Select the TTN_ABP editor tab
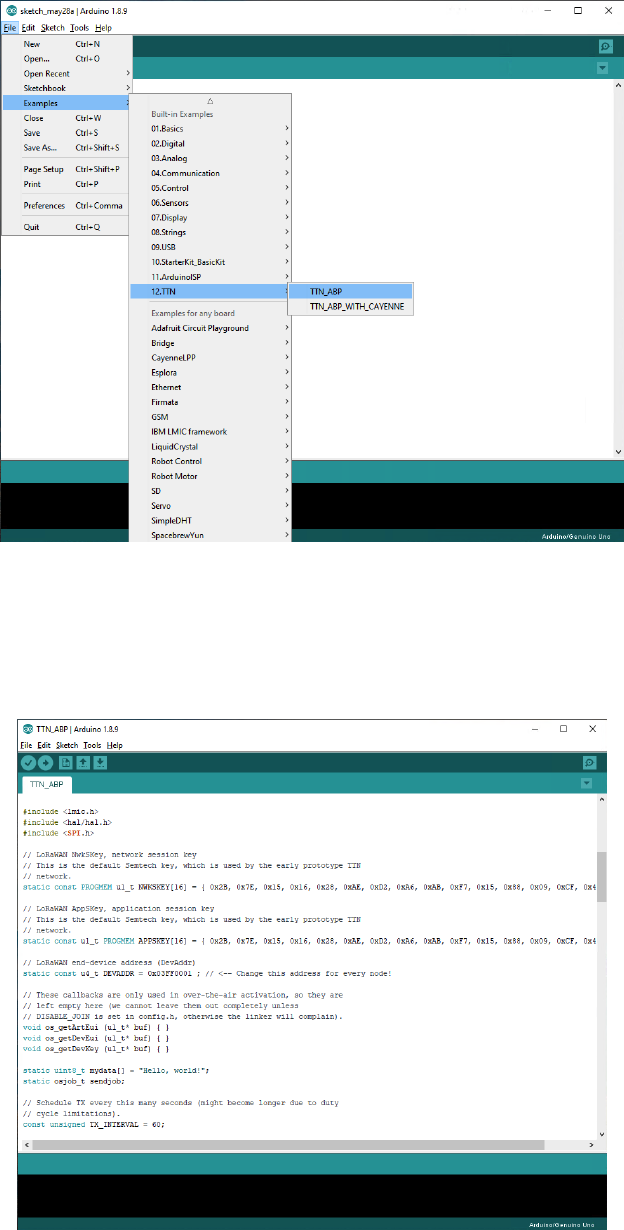The image size is (624, 1230). pyautogui.click(x=45, y=786)
